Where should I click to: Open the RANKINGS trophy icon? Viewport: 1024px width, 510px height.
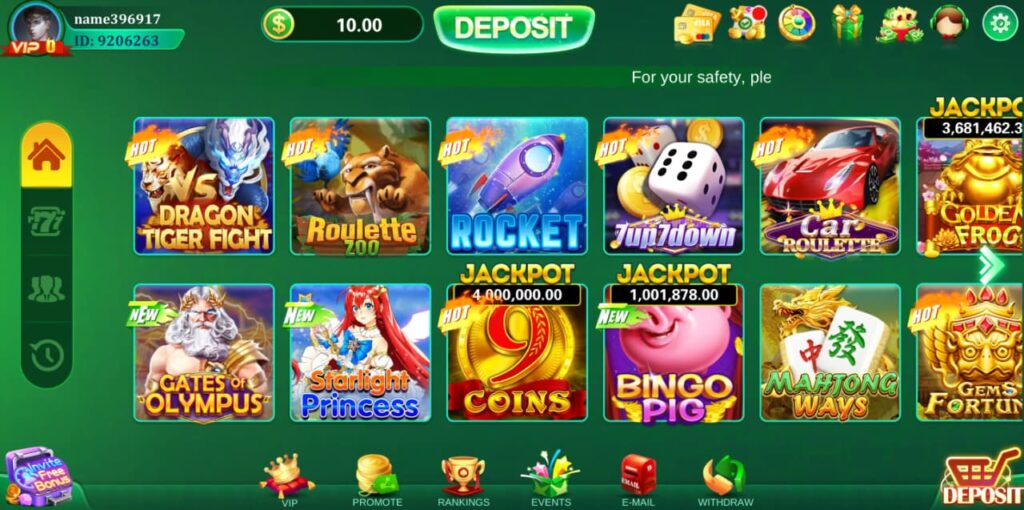pos(463,482)
